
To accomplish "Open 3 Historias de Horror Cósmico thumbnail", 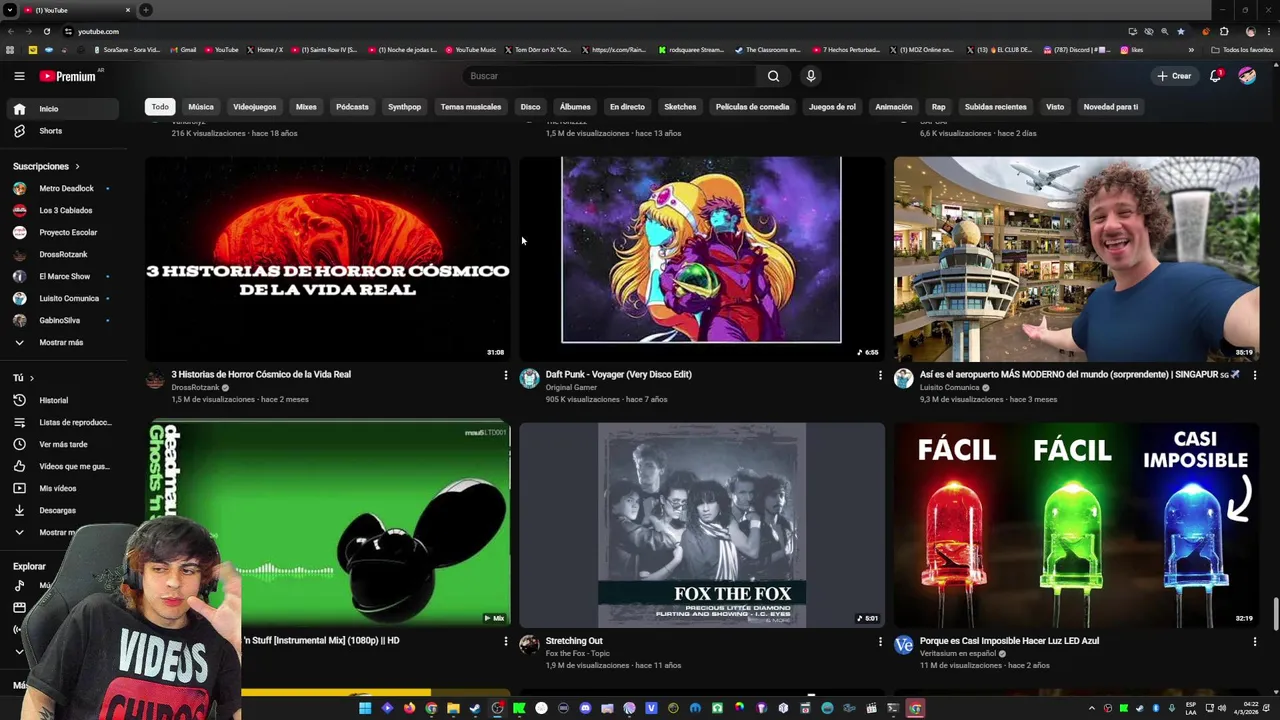I will click(328, 259).
